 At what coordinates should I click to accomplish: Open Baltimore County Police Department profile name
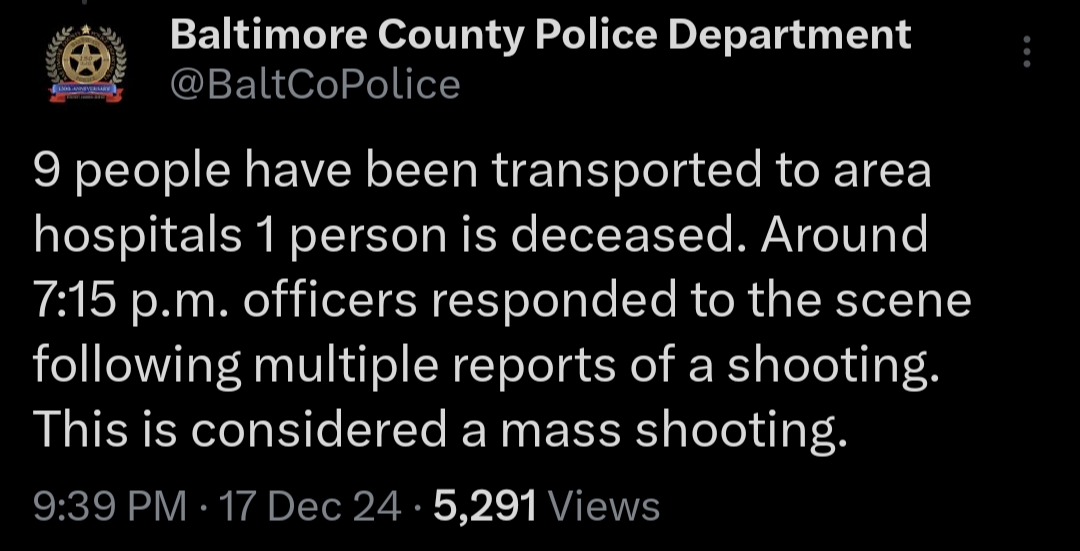[540, 36]
